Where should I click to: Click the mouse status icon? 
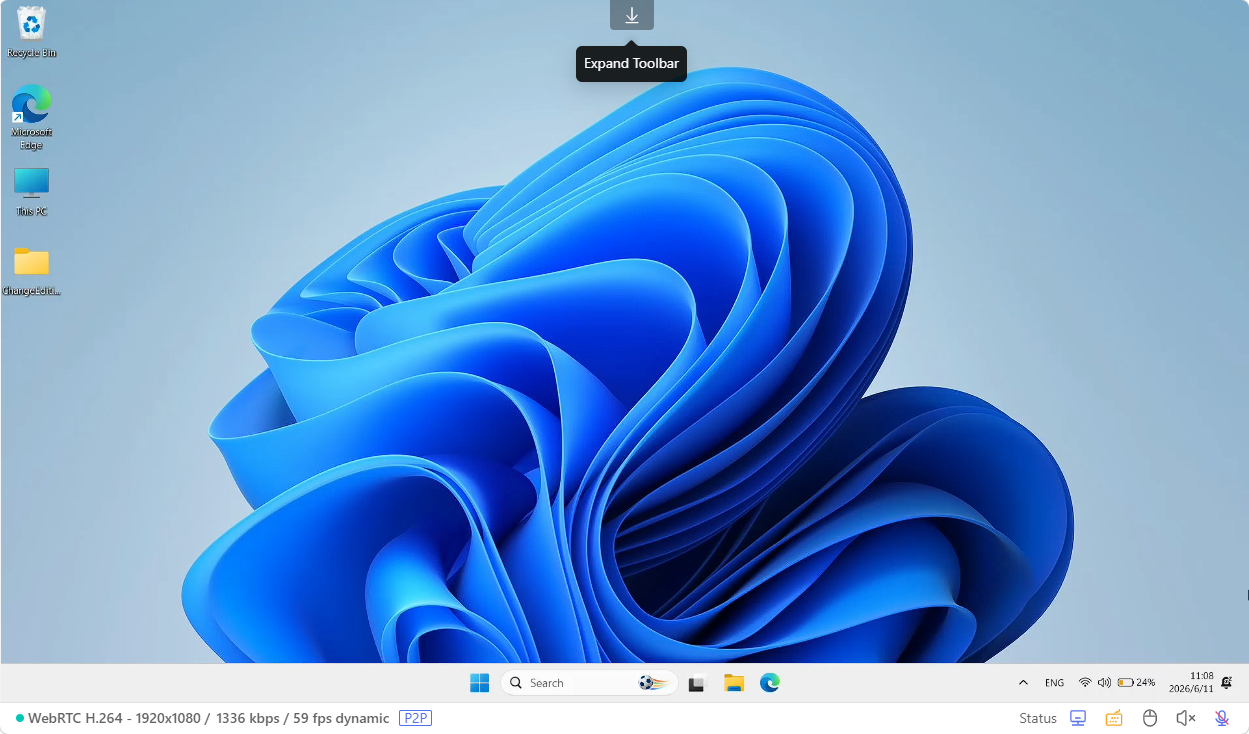(1150, 718)
